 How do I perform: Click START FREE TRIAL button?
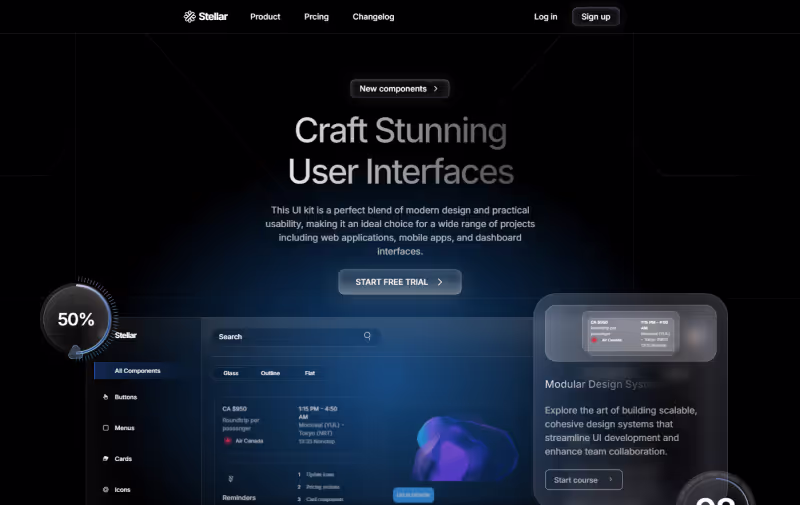tap(399, 282)
